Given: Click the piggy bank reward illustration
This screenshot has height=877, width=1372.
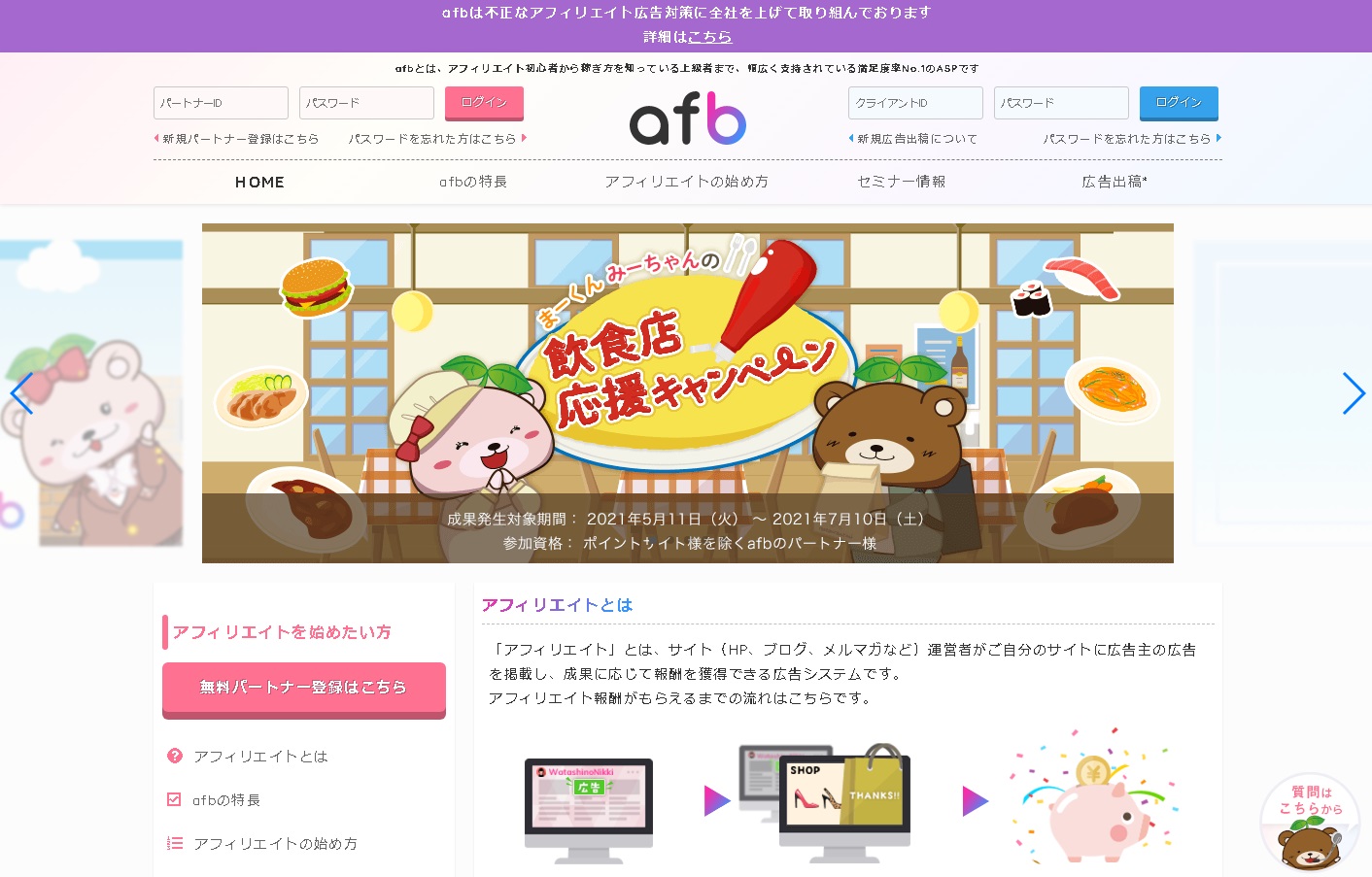Looking at the screenshot, I should pyautogui.click(x=1095, y=796).
